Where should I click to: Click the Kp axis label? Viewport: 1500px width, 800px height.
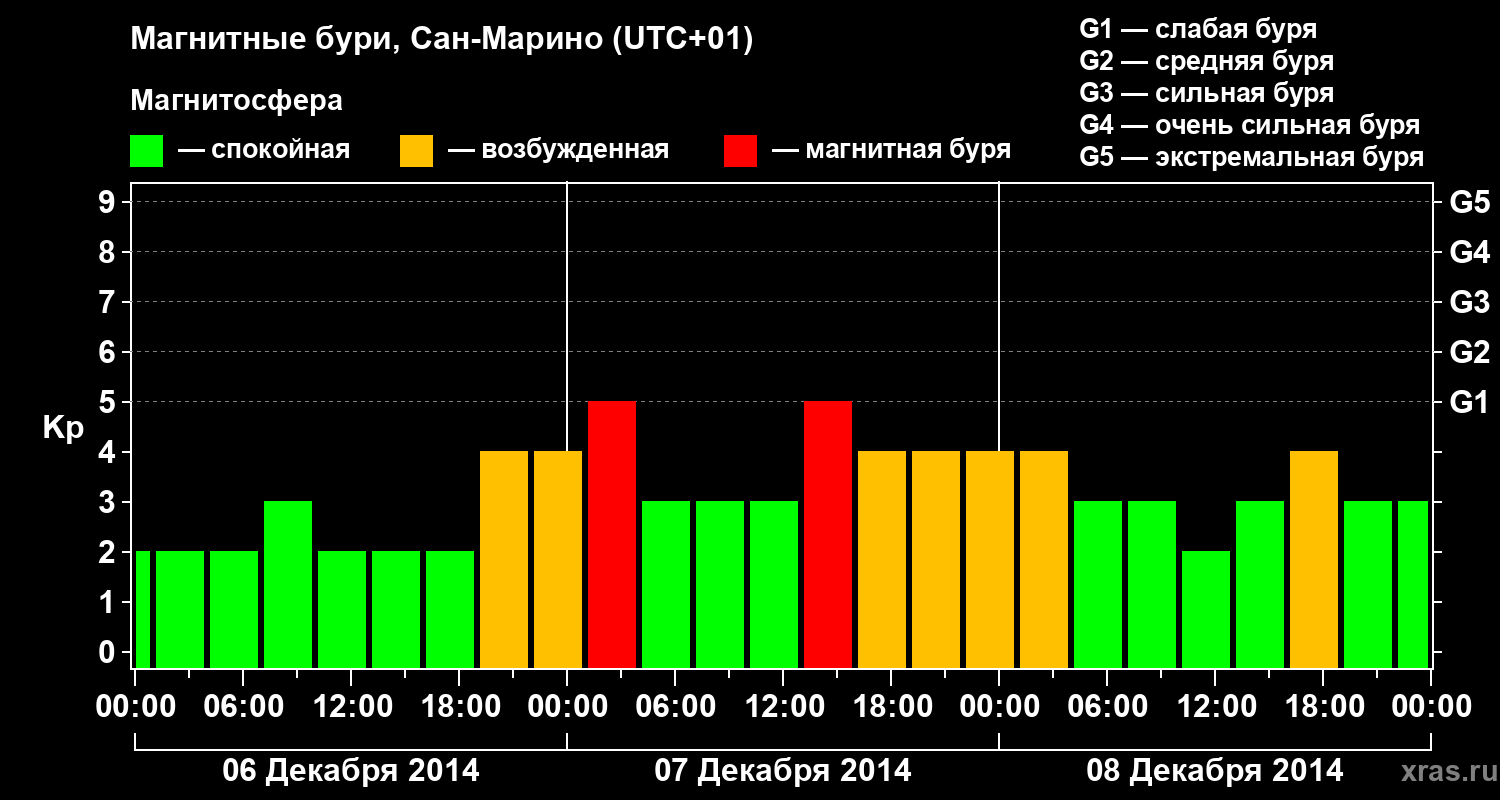(x=63, y=428)
